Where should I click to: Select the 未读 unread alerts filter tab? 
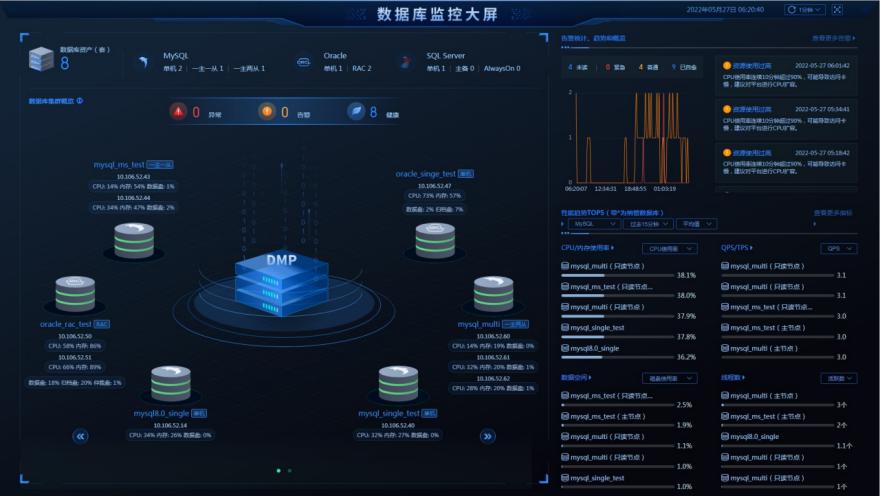point(577,67)
